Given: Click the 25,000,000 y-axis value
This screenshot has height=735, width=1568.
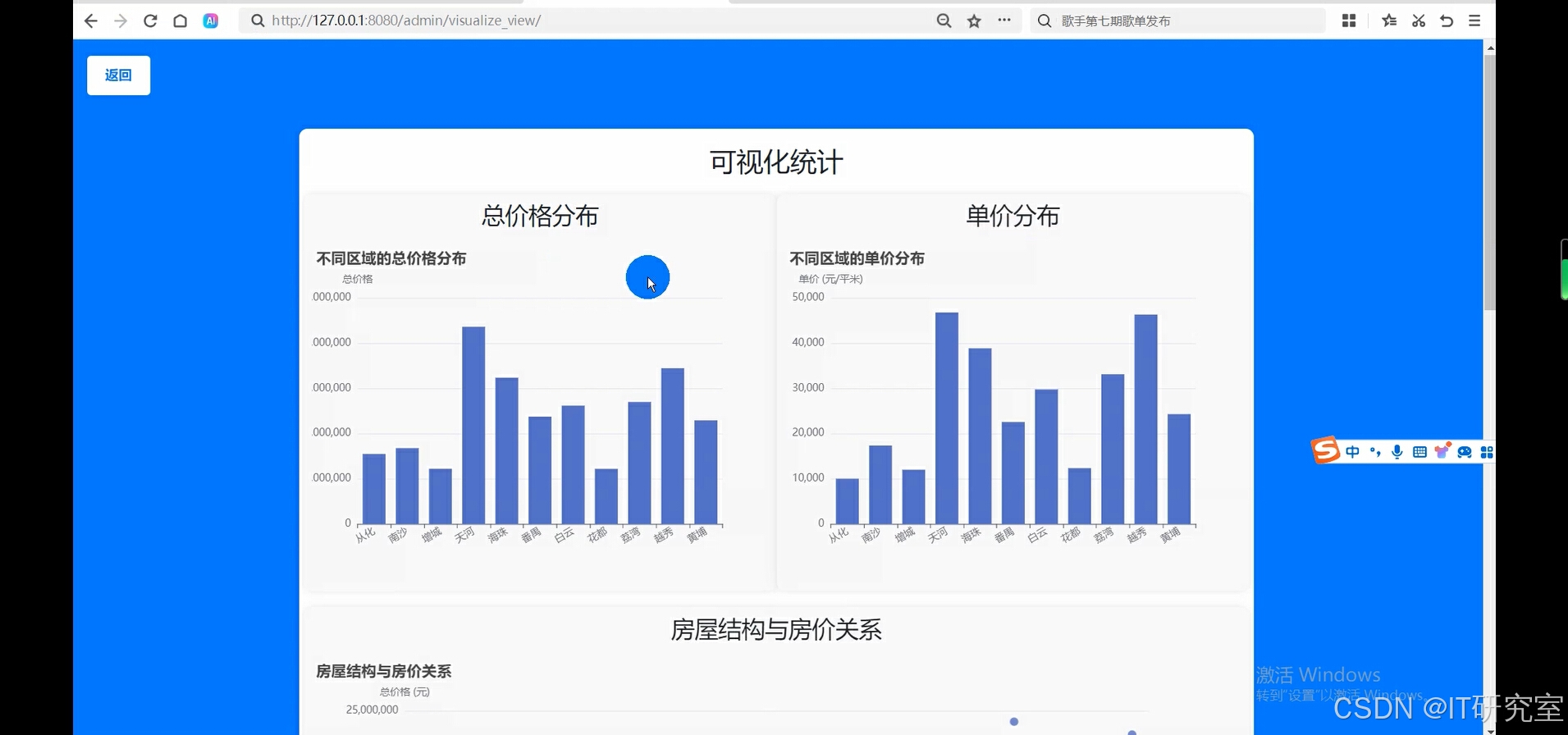Looking at the screenshot, I should tap(372, 710).
